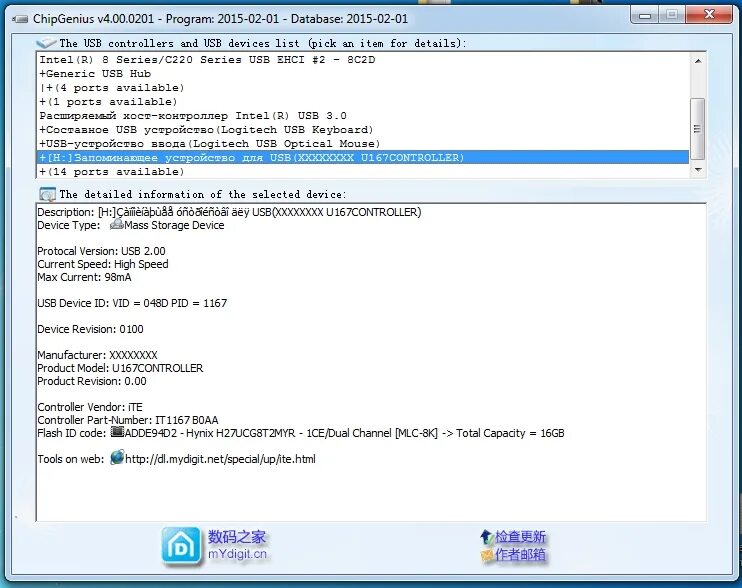Open the 数码之家 mYdigit.cn link

click(x=237, y=545)
